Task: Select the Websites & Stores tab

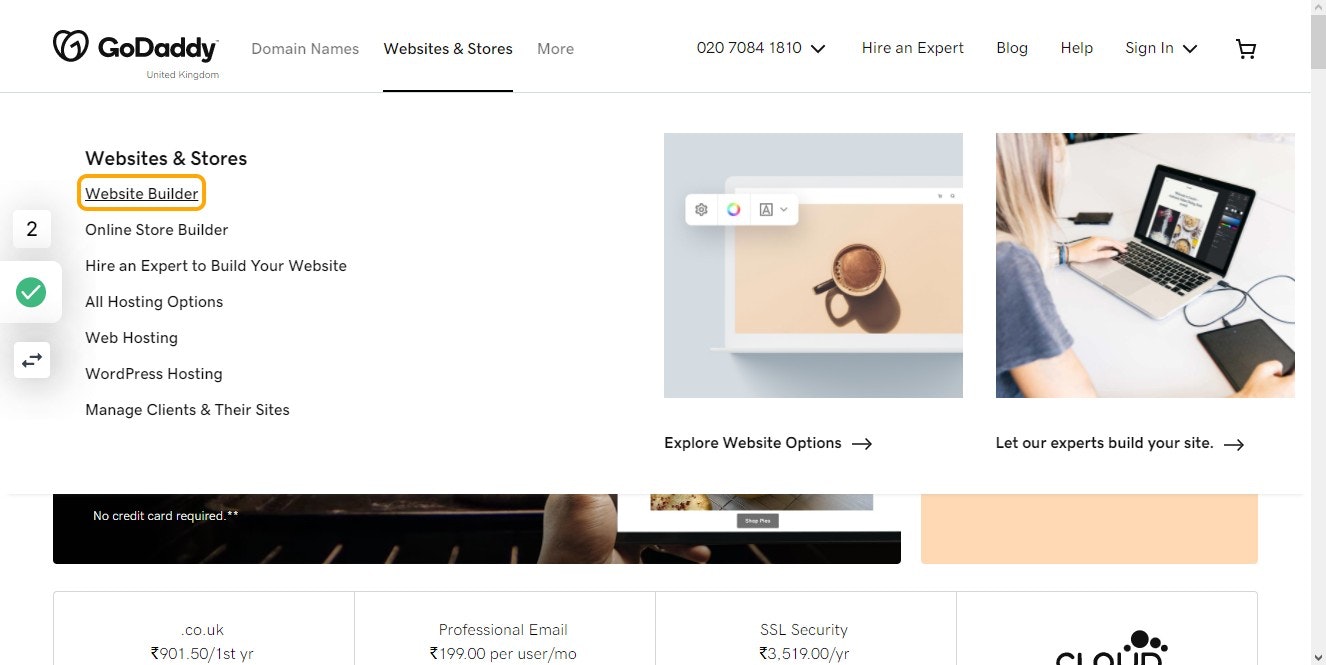Action: 448,49
